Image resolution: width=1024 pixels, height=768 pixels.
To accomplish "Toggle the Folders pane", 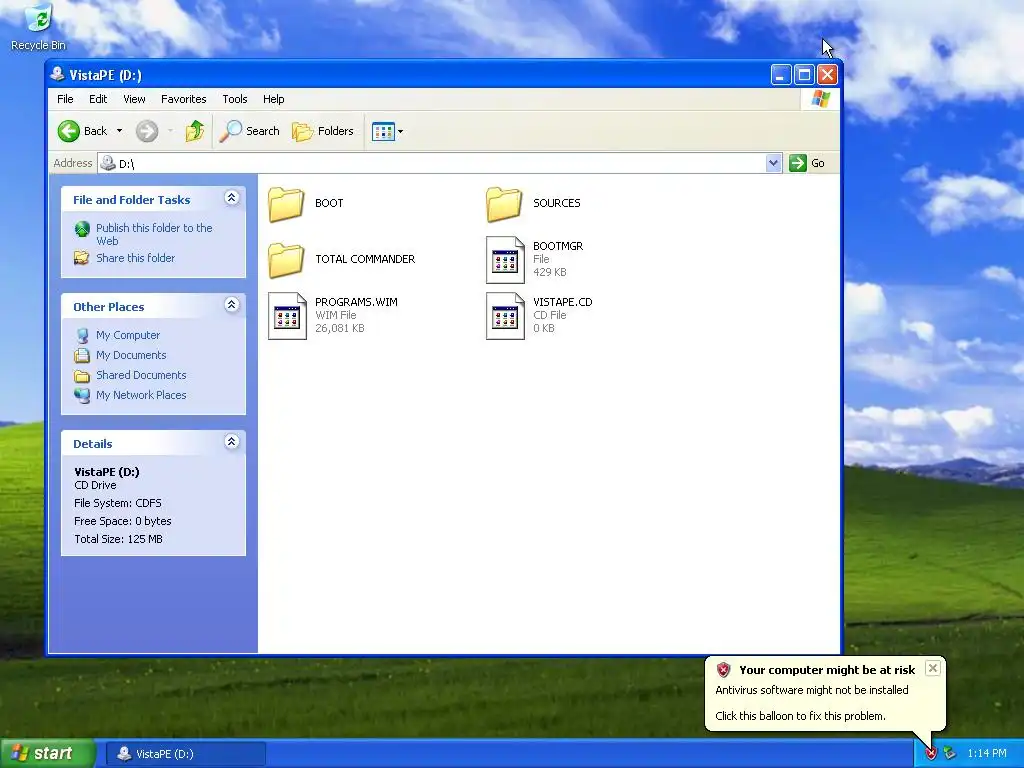I will click(x=323, y=131).
